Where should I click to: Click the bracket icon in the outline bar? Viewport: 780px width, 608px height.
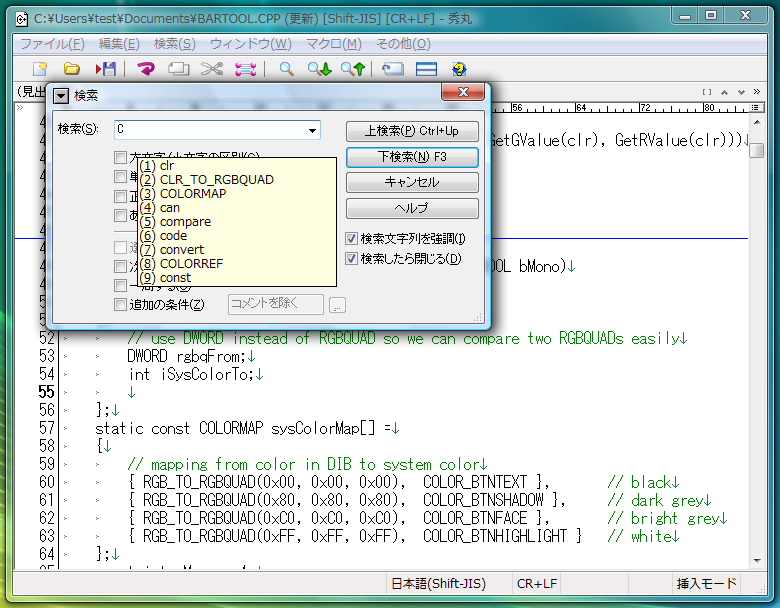pyautogui.click(x=707, y=92)
